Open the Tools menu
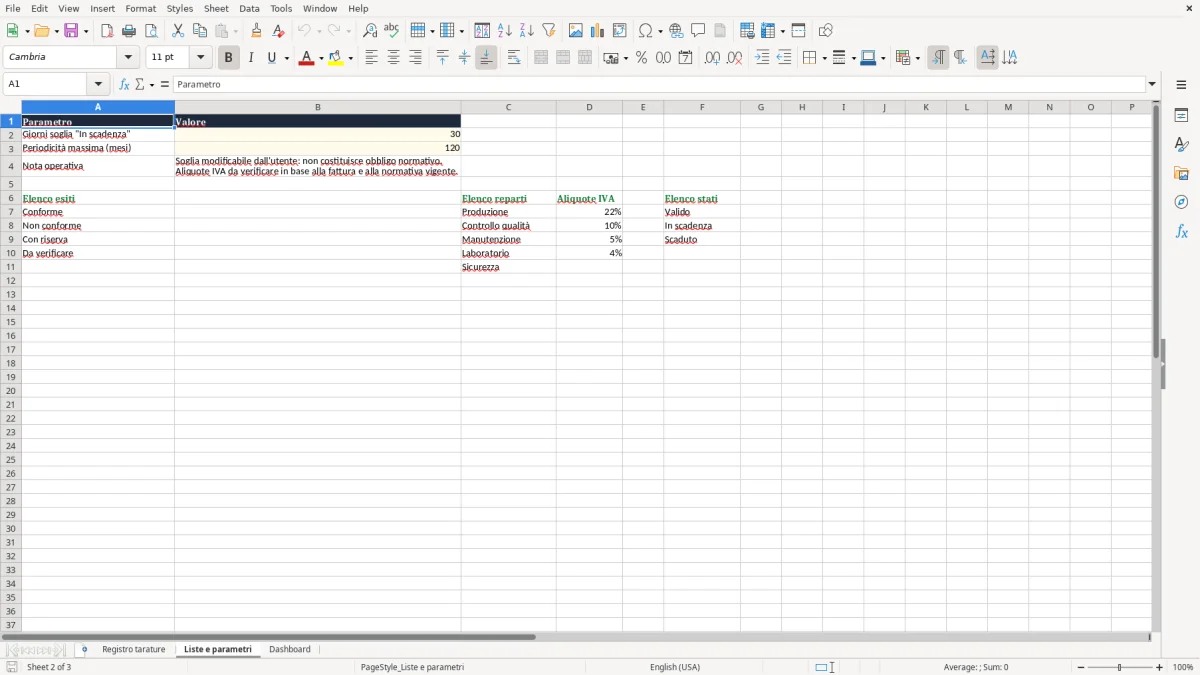The image size is (1200, 675). [281, 8]
